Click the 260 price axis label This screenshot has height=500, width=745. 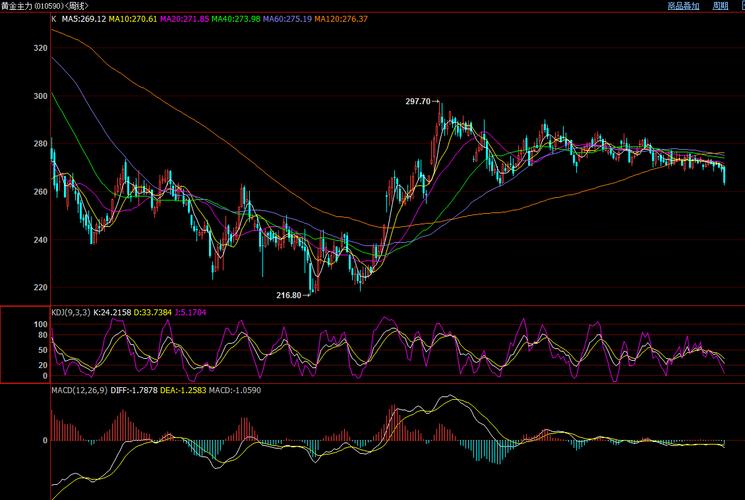[41, 192]
